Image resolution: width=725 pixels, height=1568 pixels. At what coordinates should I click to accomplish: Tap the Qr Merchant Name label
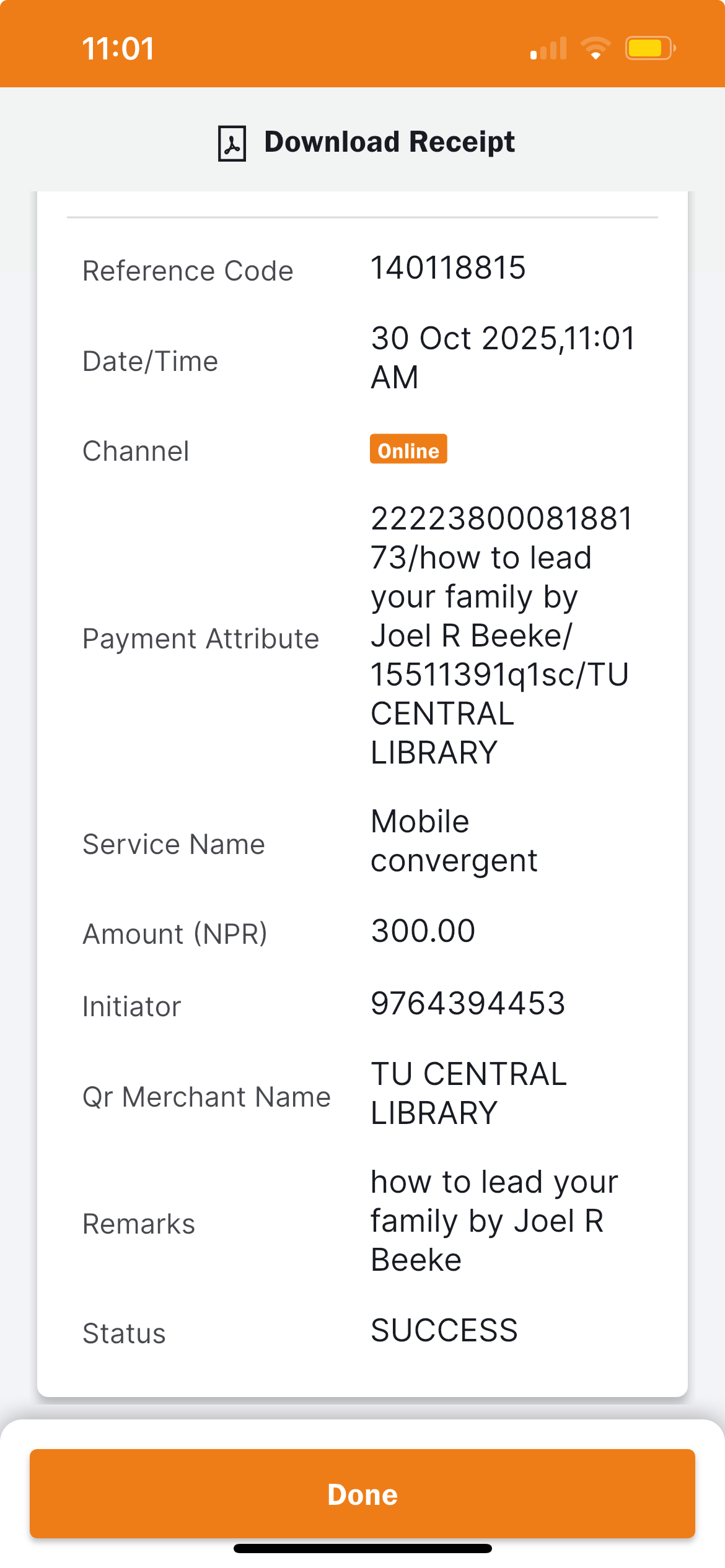tap(206, 1097)
